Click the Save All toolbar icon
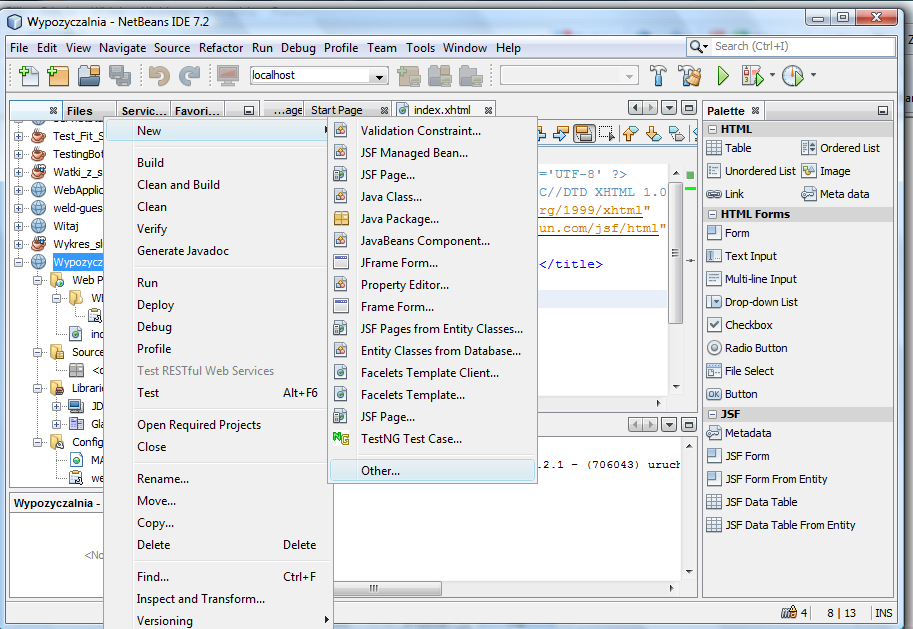The height and width of the screenshot is (629, 913). coord(120,76)
